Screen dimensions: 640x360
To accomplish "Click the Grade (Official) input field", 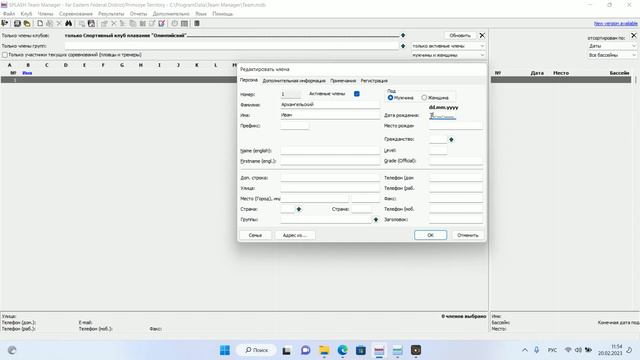I will [456, 161].
